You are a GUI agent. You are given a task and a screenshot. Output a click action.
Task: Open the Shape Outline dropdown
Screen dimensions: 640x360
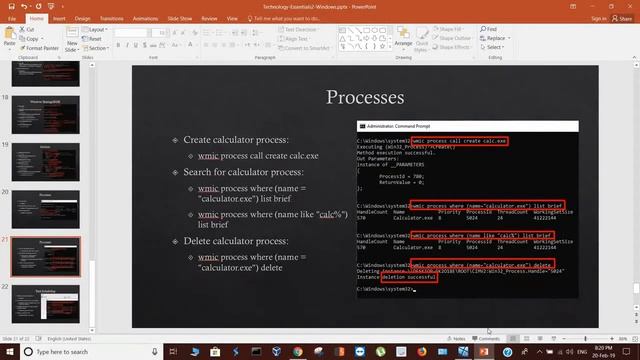(x=453, y=38)
